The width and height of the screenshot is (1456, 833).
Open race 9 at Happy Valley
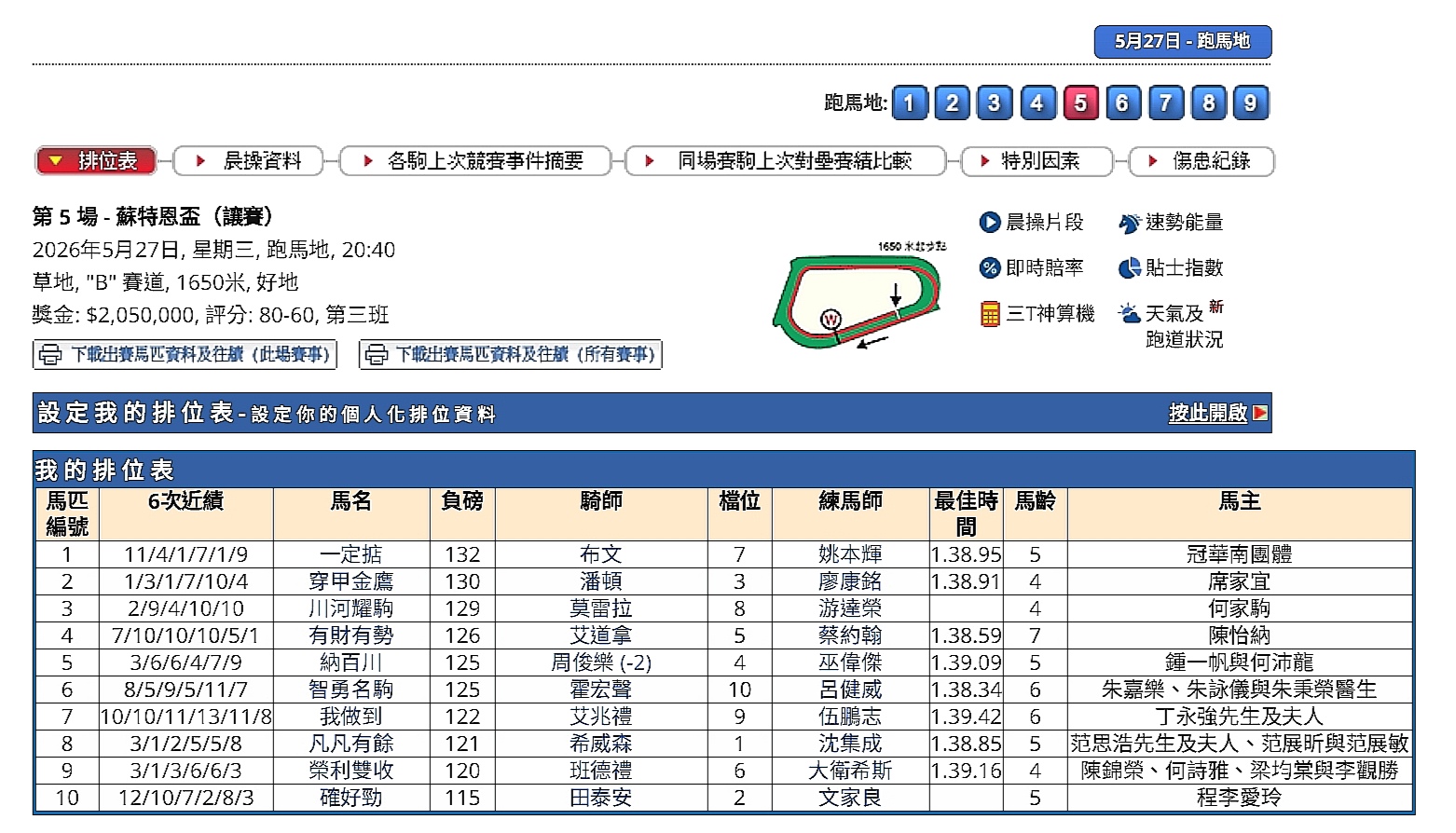click(x=1251, y=102)
